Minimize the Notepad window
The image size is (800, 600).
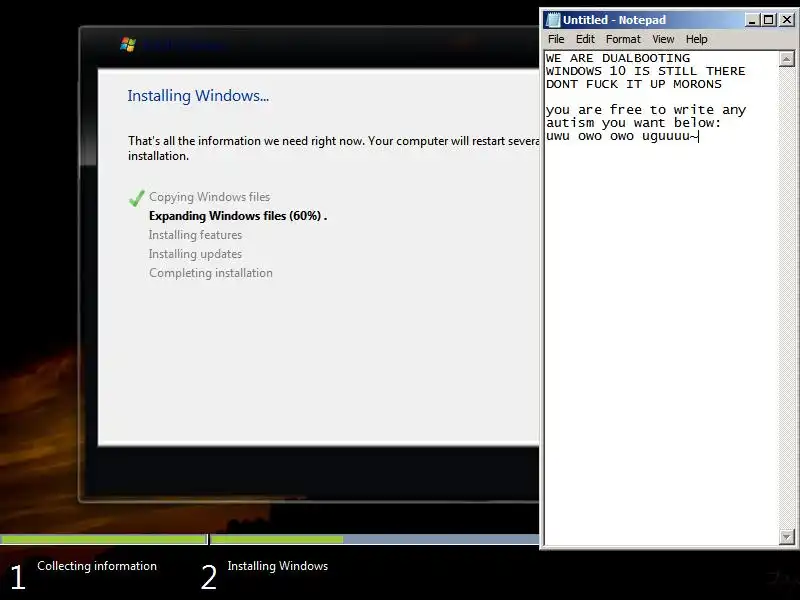tap(752, 20)
